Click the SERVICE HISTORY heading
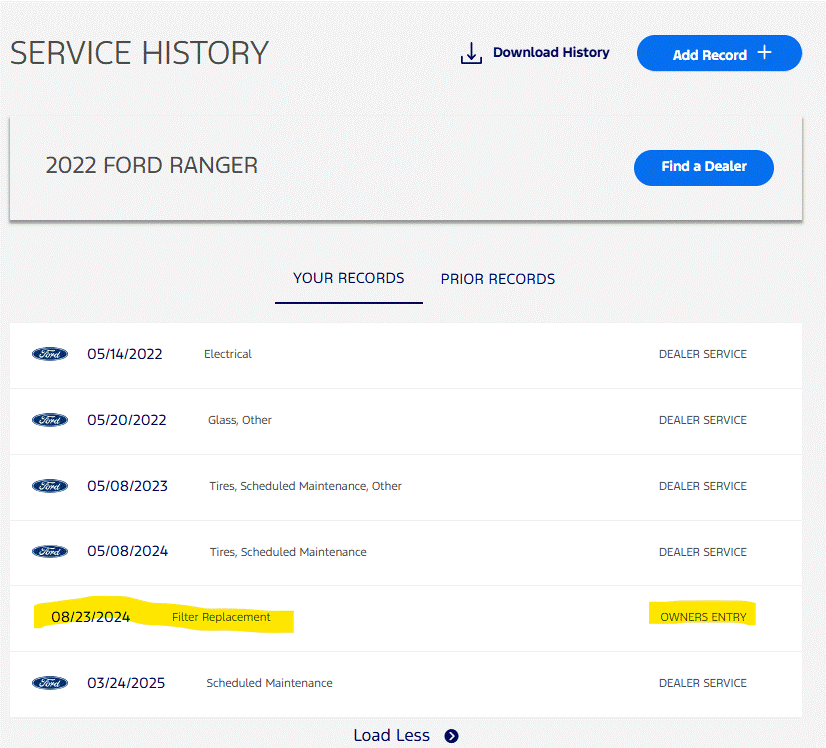 (x=140, y=53)
